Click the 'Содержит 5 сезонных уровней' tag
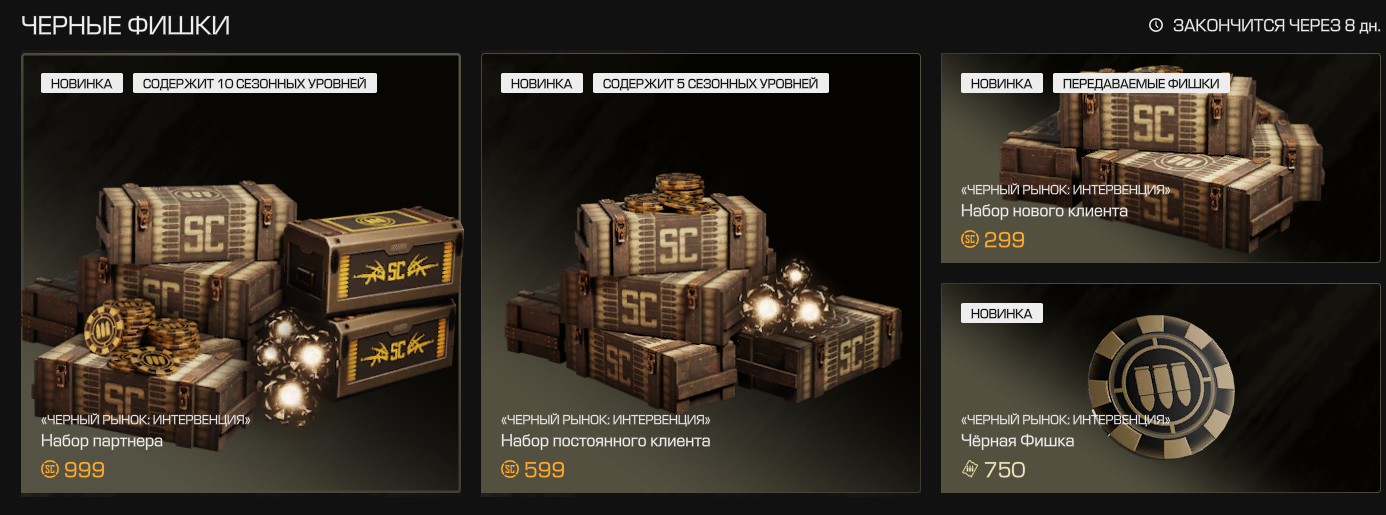 tap(711, 83)
